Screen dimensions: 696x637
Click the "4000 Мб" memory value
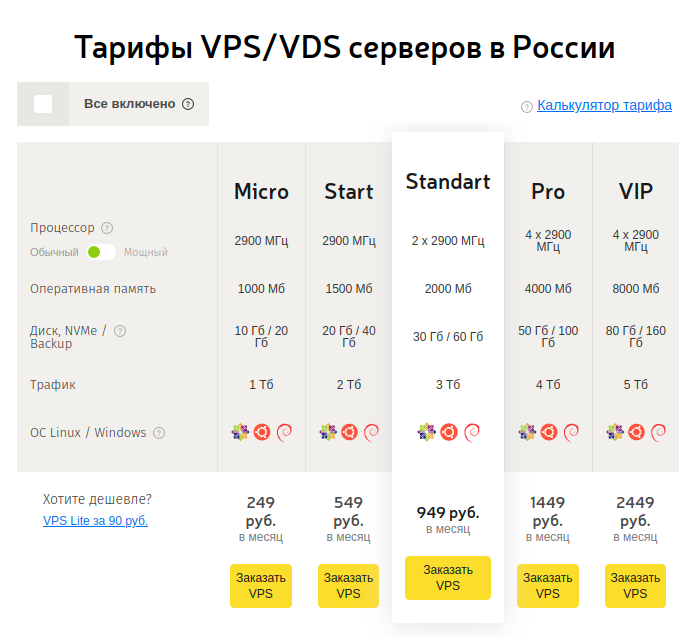pos(548,289)
